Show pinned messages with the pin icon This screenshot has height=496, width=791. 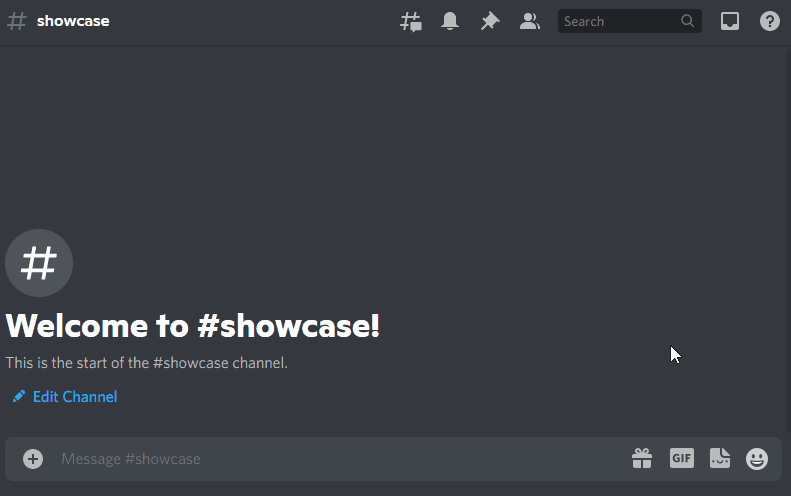tap(489, 21)
